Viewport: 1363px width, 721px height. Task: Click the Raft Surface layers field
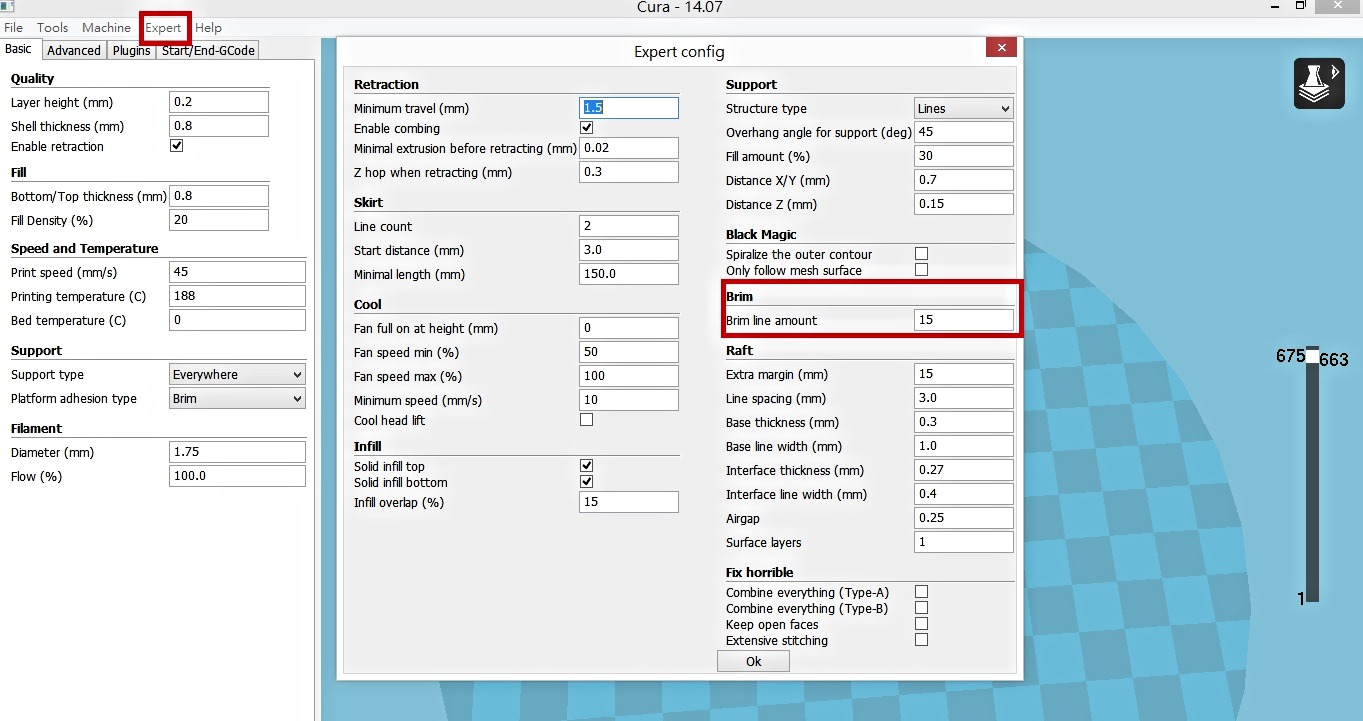tap(964, 542)
